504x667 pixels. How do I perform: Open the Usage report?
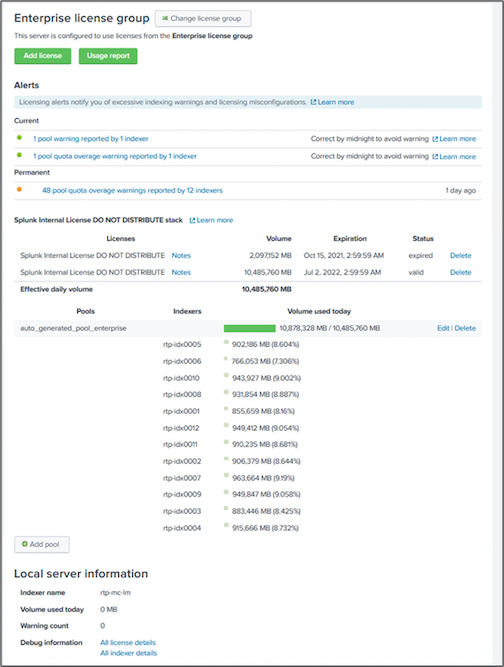108,56
